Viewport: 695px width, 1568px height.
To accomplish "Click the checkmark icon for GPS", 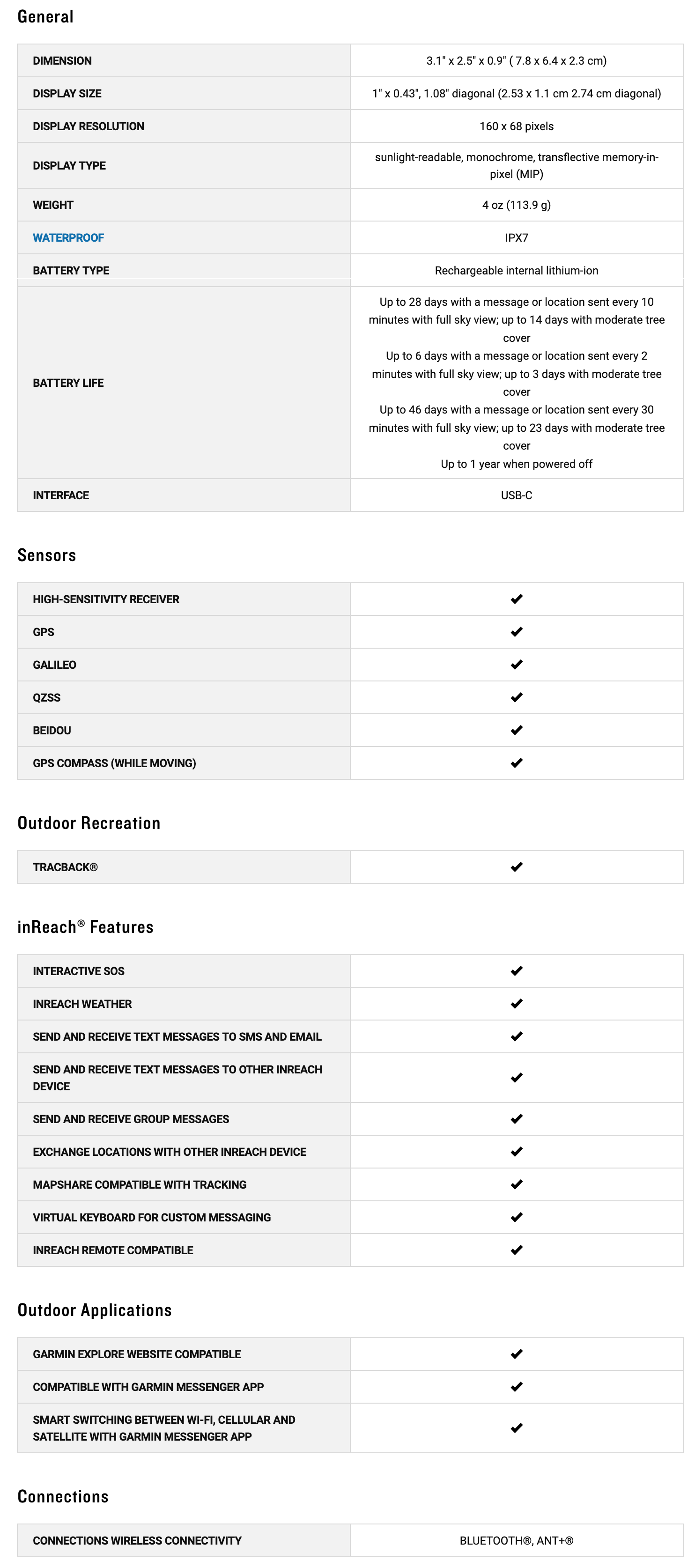I will (516, 632).
